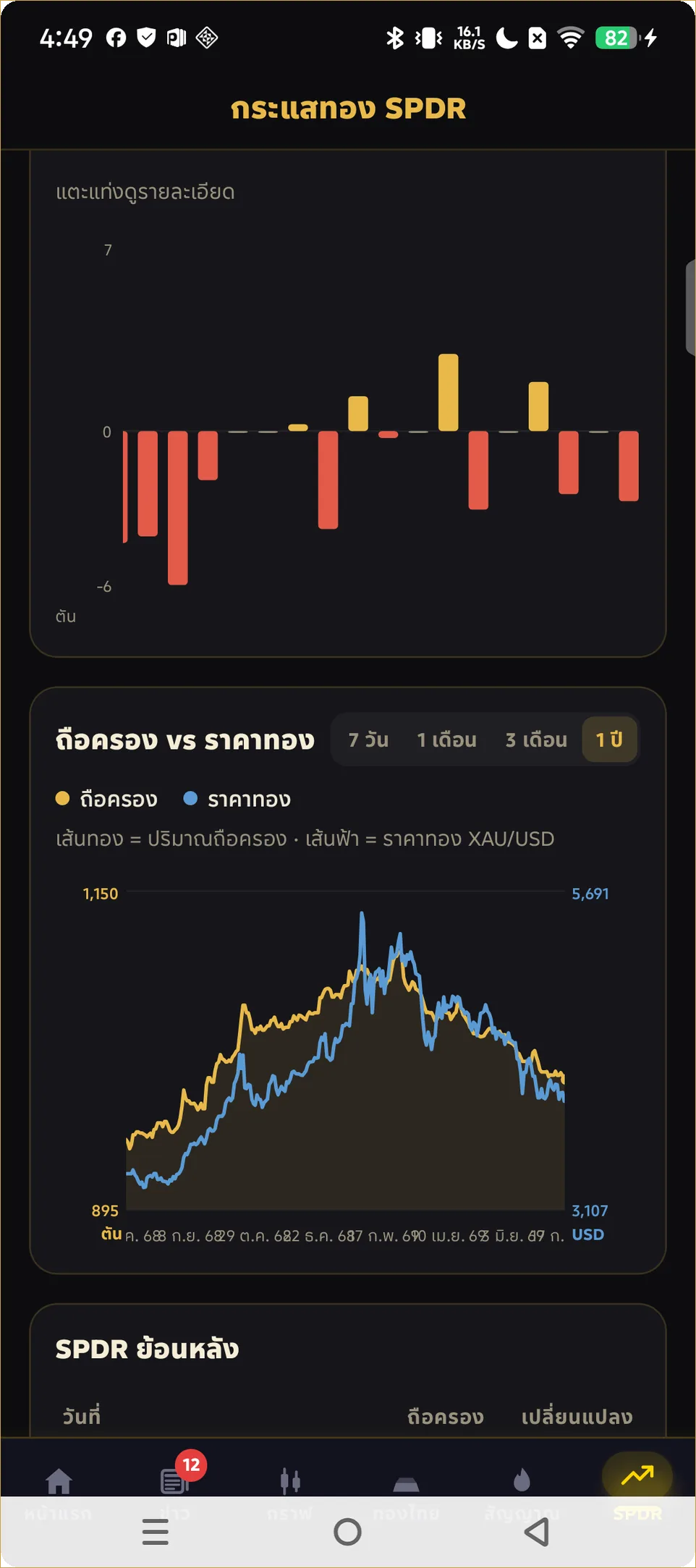Select the SPDR trending arrow icon
Viewport: 696px width, 1568px height.
coord(637,1475)
